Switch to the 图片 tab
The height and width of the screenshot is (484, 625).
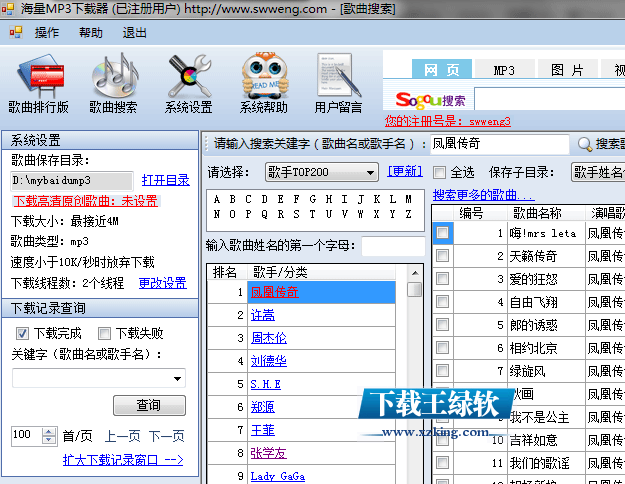[567, 70]
